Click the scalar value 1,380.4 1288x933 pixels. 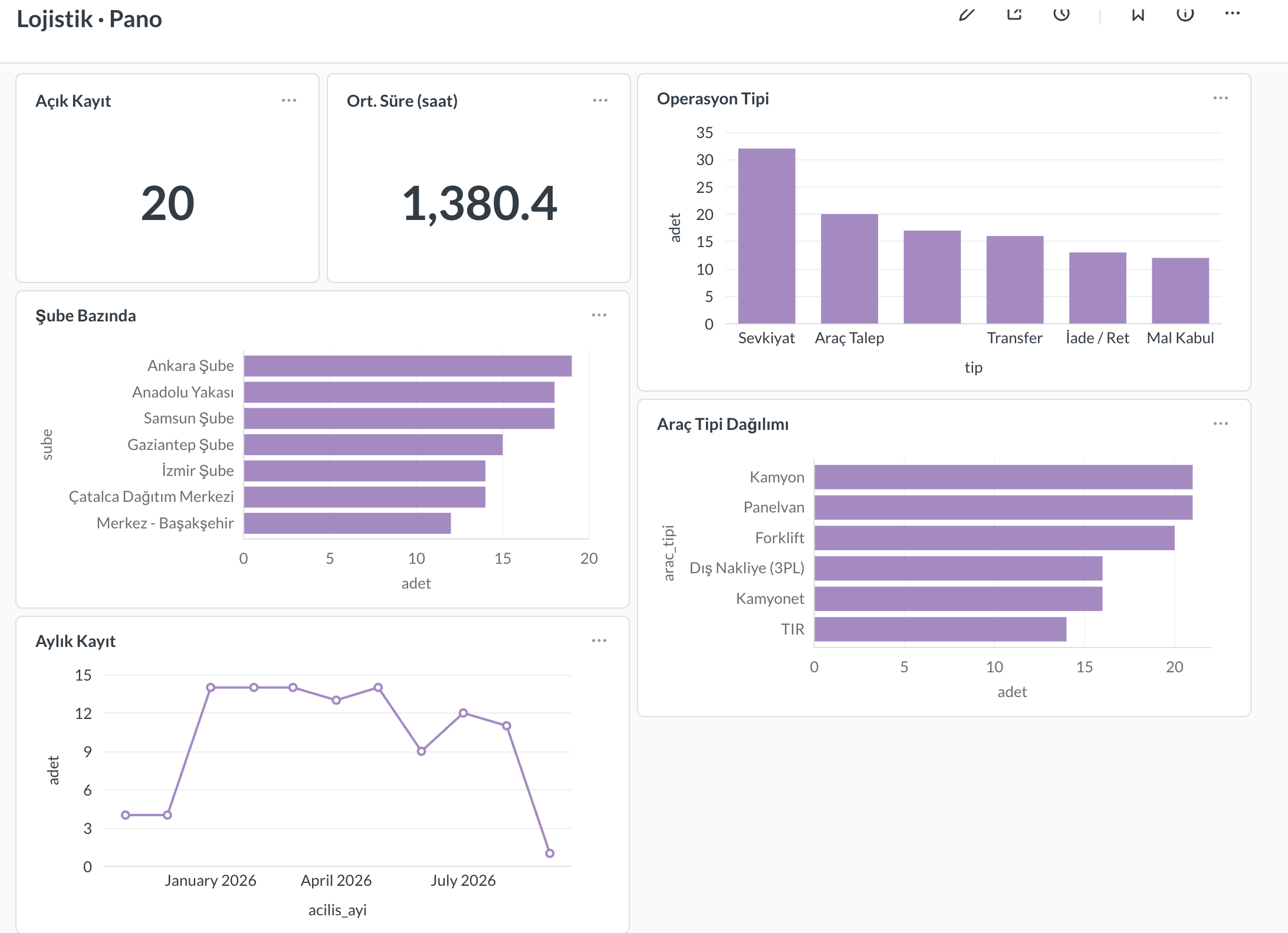coord(479,203)
